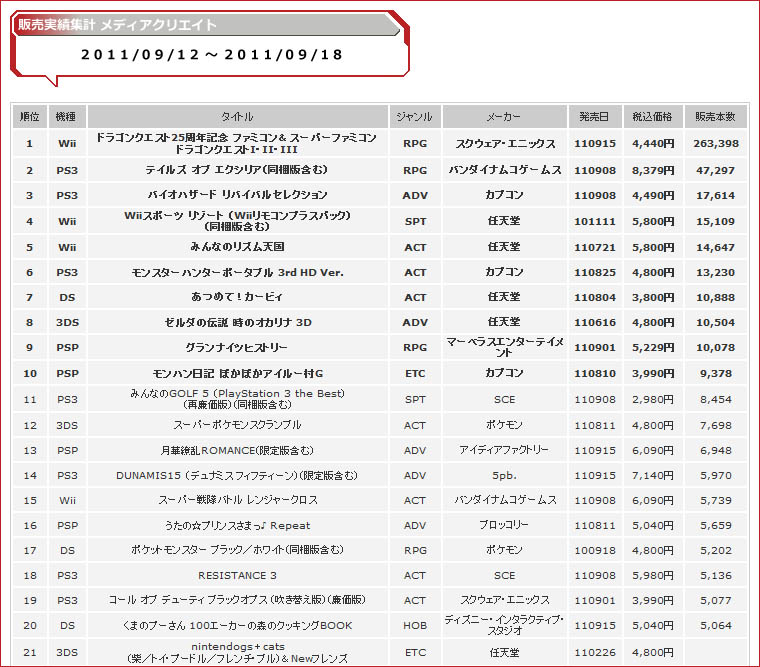The width and height of the screenshot is (760, 667).
Task: Click the DUNAMIS15 title cell
Action: (237, 476)
